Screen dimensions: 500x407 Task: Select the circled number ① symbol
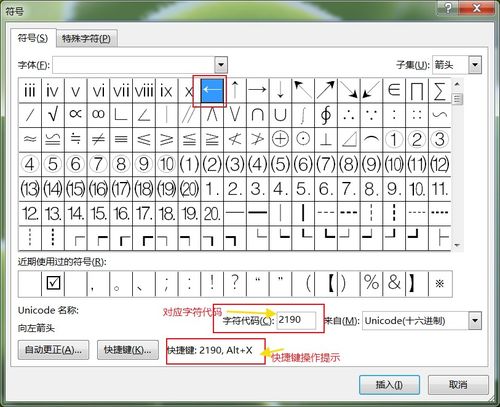[x=394, y=139]
